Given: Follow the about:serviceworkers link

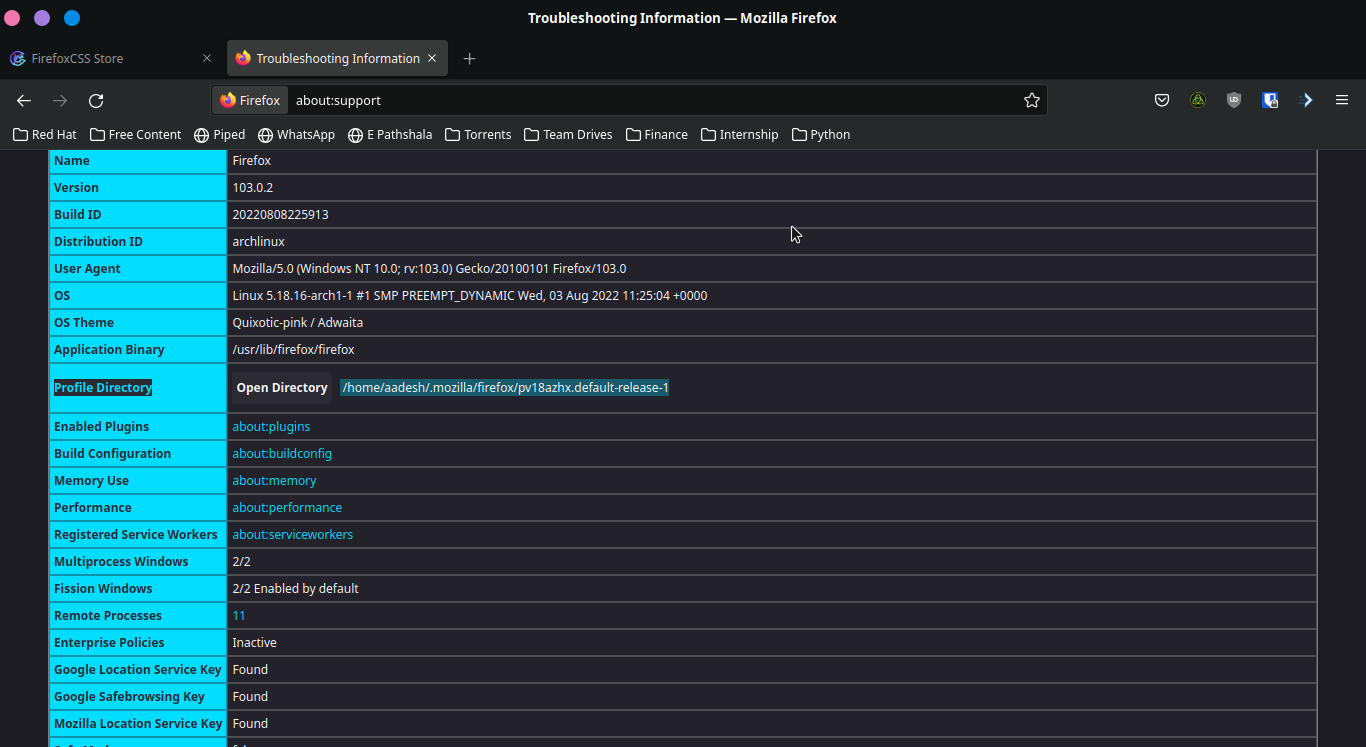Looking at the screenshot, I should click(x=292, y=534).
